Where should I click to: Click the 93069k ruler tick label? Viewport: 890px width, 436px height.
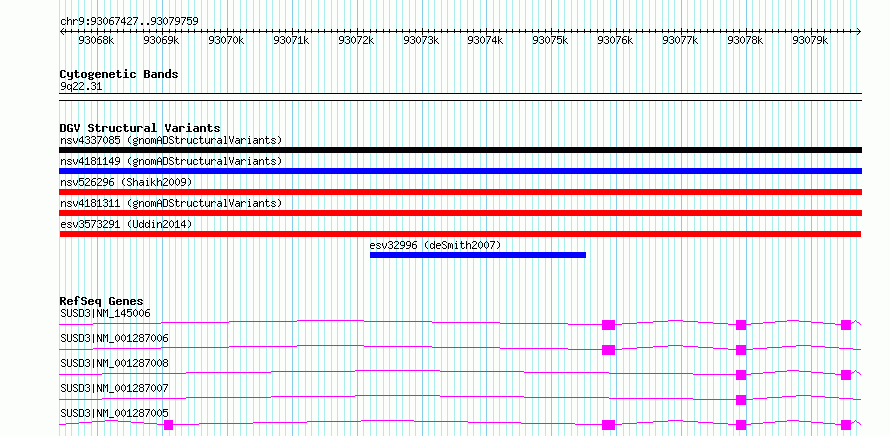click(x=161, y=40)
